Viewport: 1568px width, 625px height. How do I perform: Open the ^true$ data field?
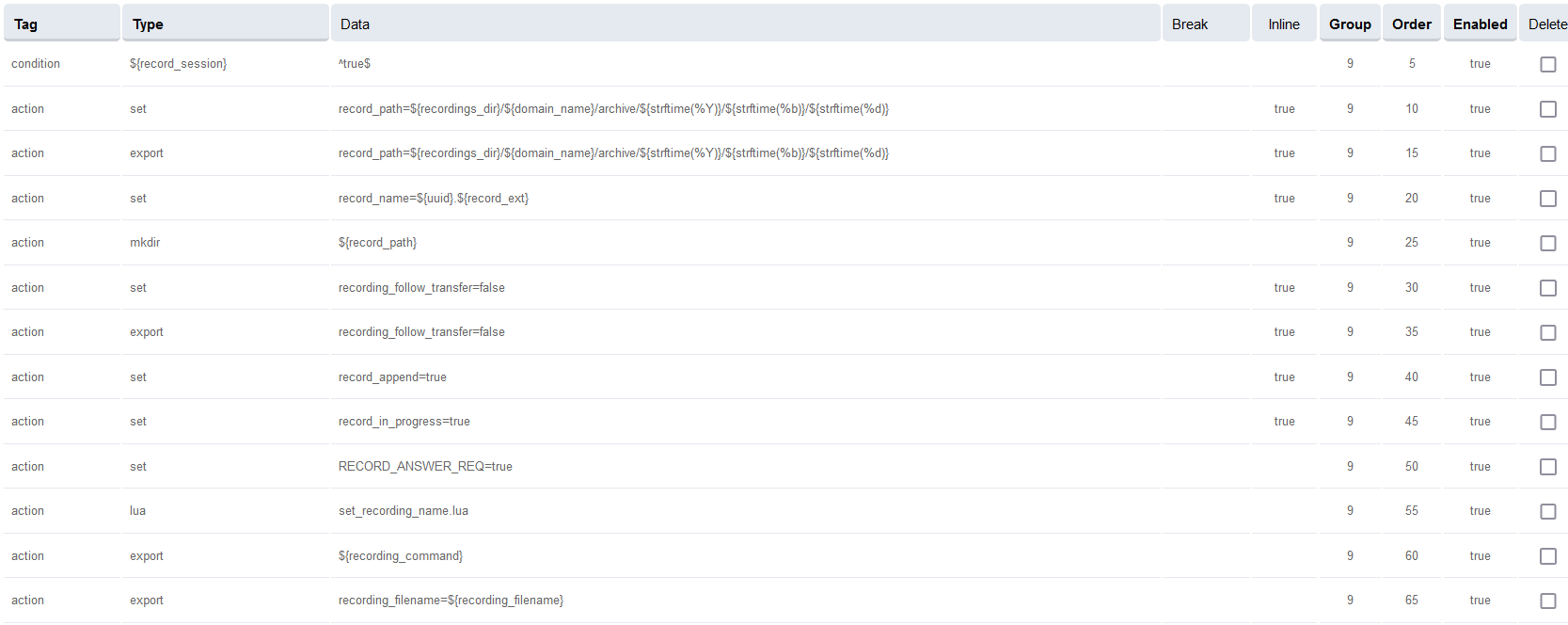355,64
